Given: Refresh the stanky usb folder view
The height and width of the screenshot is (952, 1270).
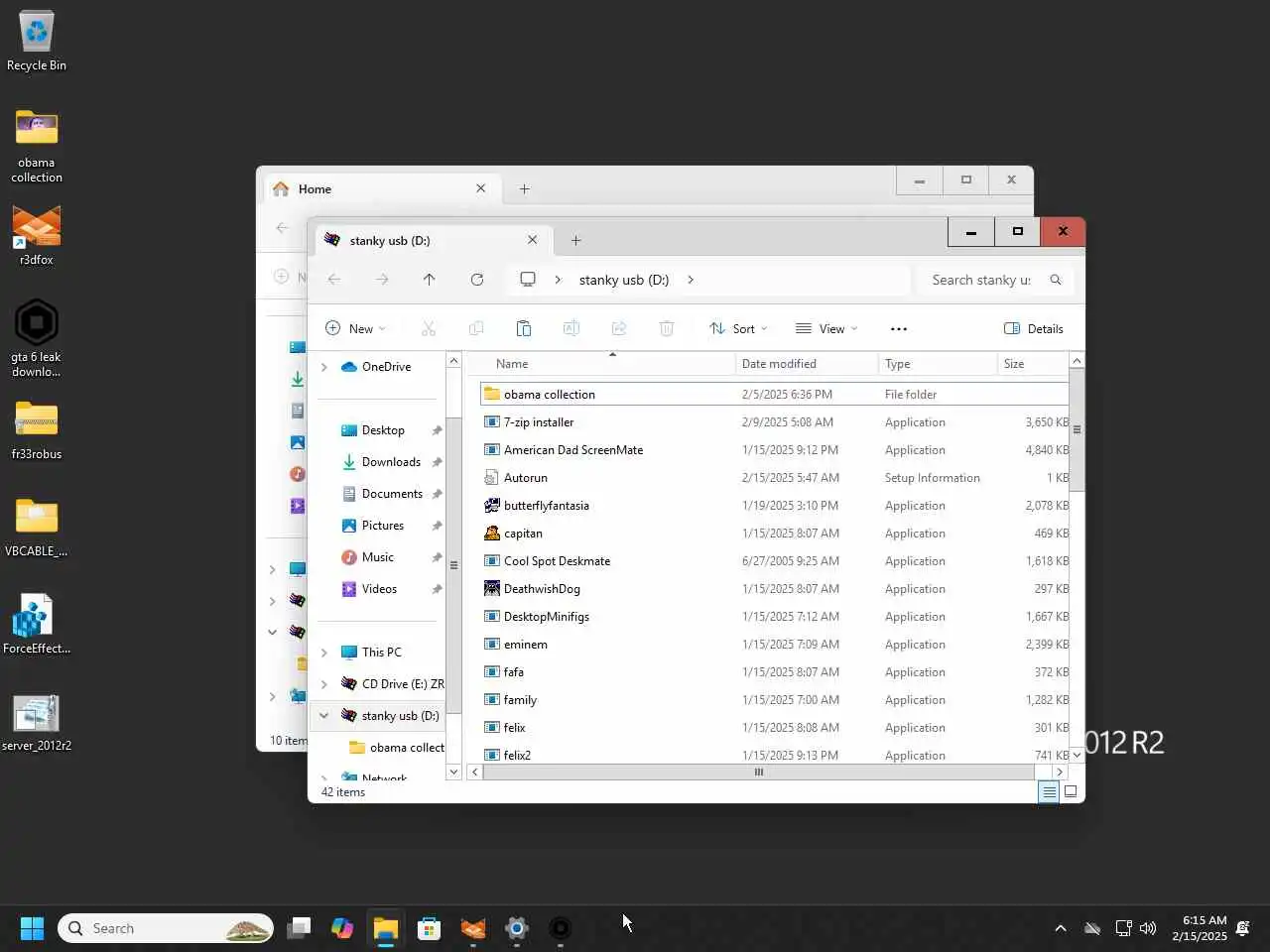Looking at the screenshot, I should tap(476, 280).
